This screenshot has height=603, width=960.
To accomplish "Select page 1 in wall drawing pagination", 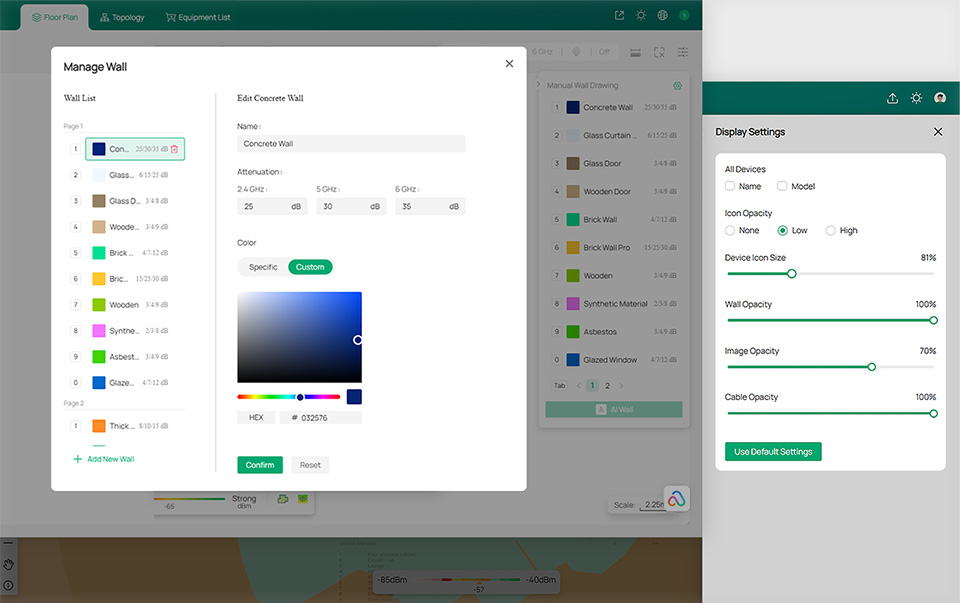I will pyautogui.click(x=592, y=386).
